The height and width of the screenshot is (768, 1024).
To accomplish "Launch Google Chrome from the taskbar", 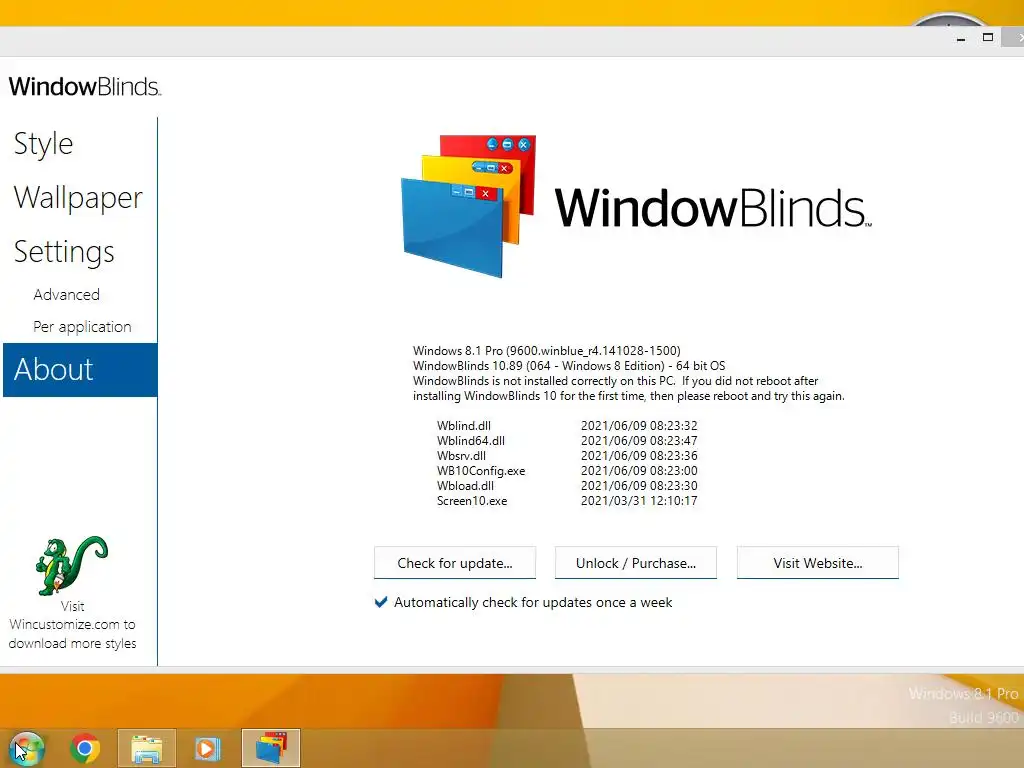I will tap(85, 748).
